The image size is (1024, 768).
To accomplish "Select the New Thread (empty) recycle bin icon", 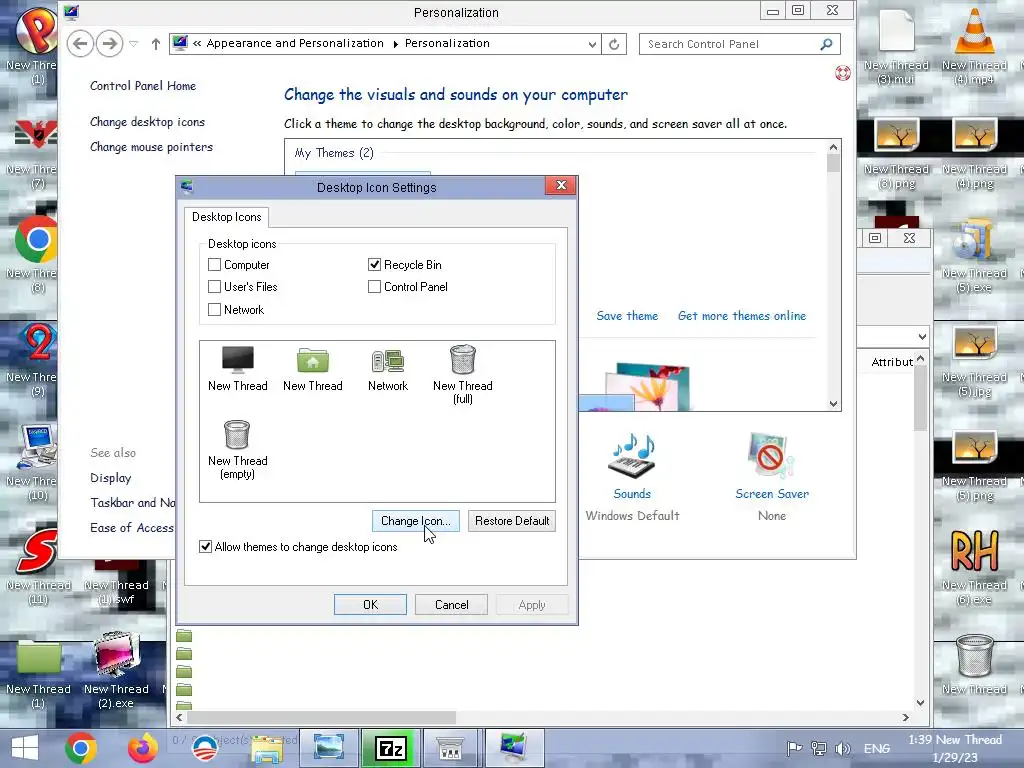I will tap(237, 449).
